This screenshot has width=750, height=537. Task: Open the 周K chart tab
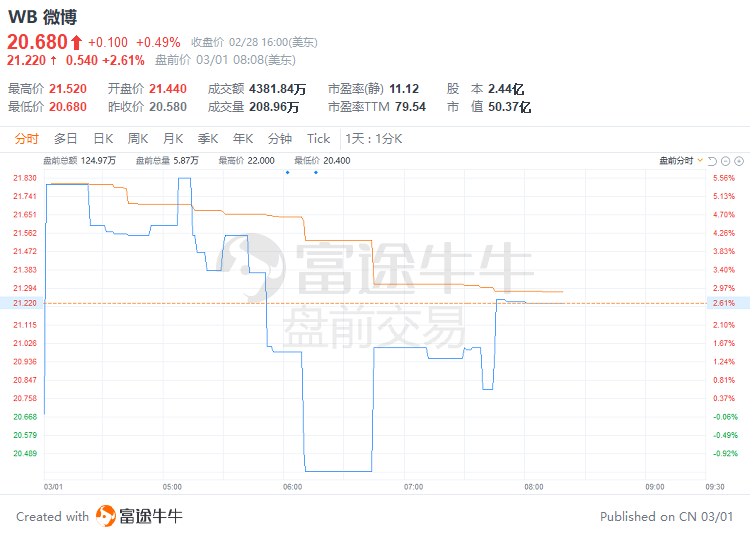[138, 139]
